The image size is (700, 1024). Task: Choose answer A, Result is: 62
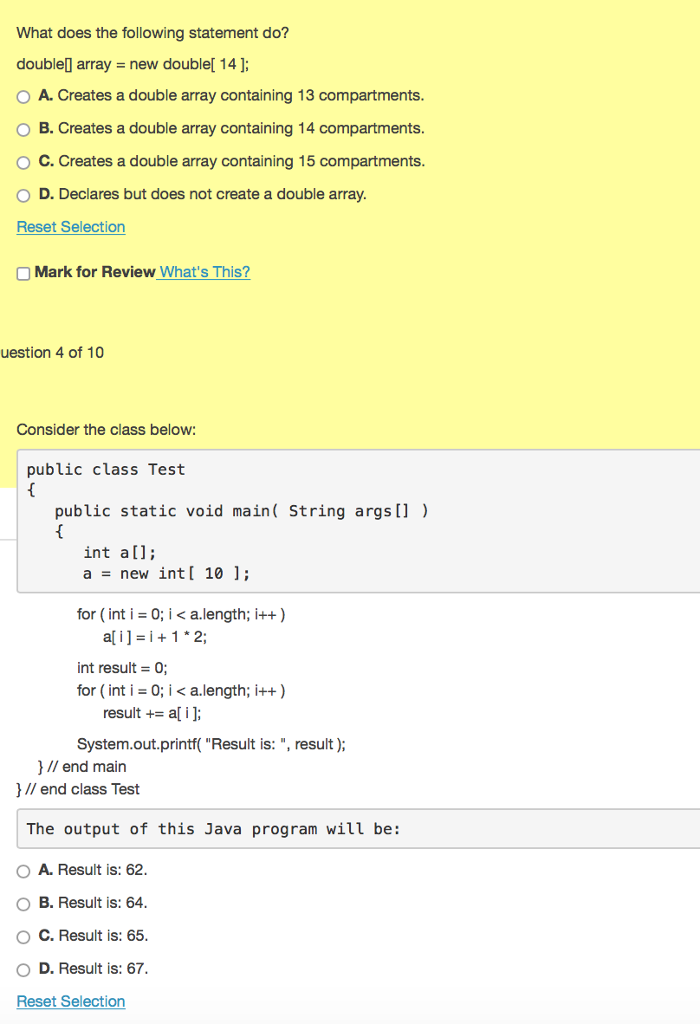pos(24,871)
